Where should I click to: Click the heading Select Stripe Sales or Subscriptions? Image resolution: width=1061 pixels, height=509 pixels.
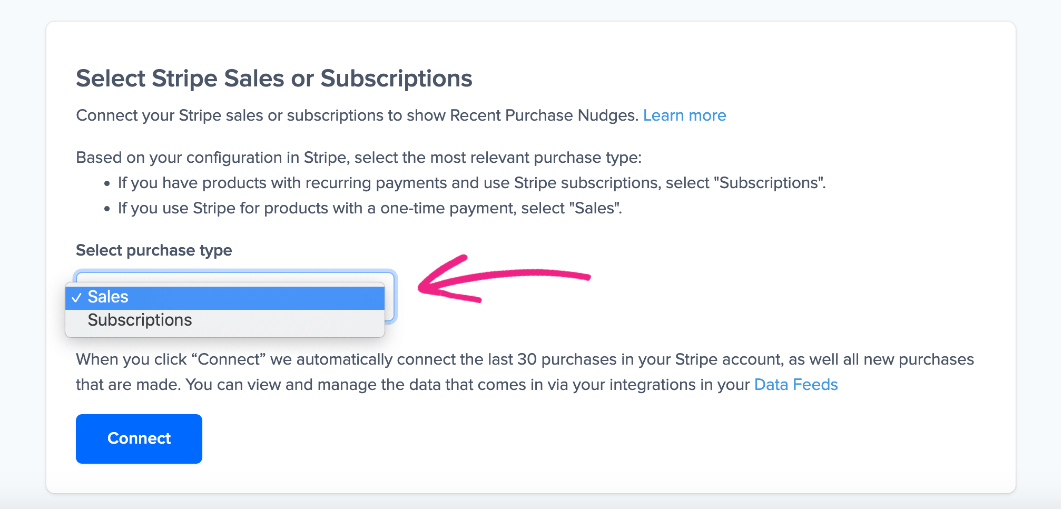274,78
